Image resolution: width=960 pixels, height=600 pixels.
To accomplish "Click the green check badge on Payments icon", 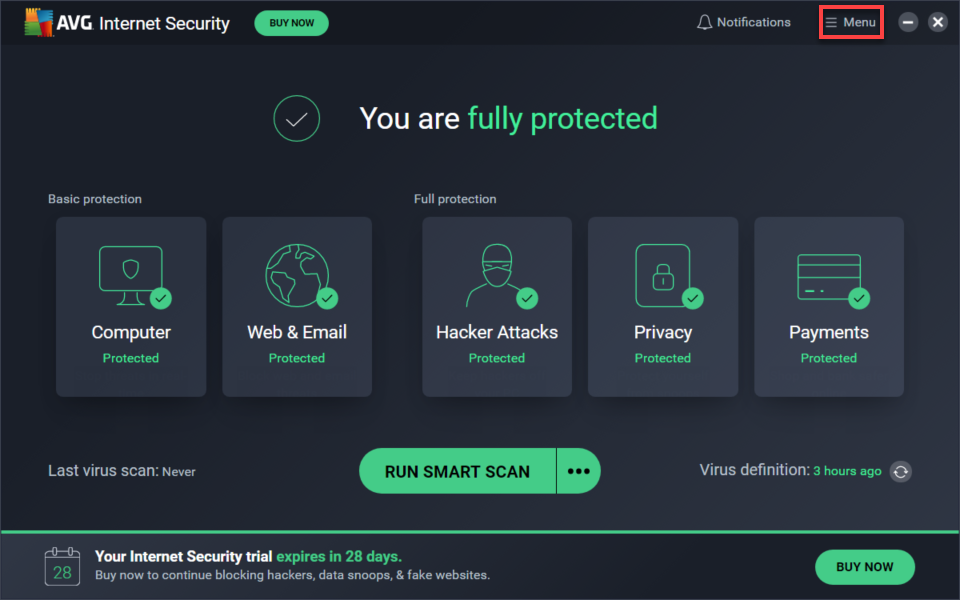I will click(859, 298).
